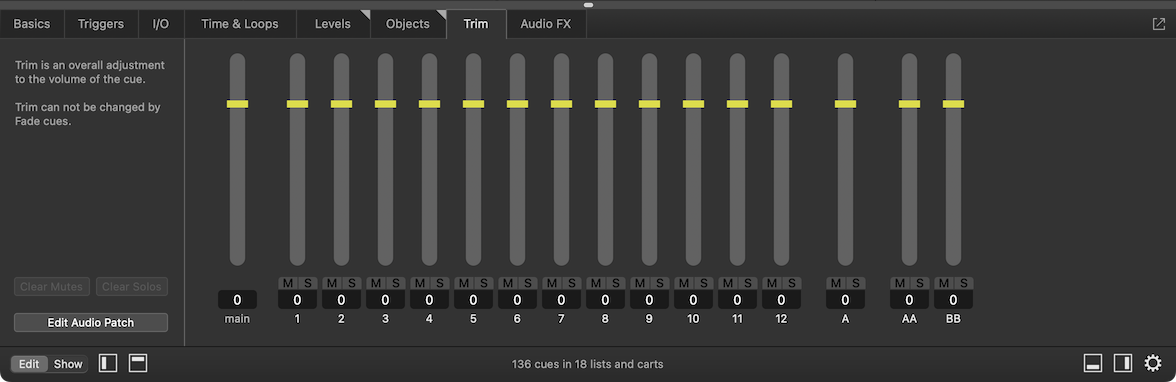Click the 'main' slider label
The width and height of the screenshot is (1176, 382).
pos(237,319)
